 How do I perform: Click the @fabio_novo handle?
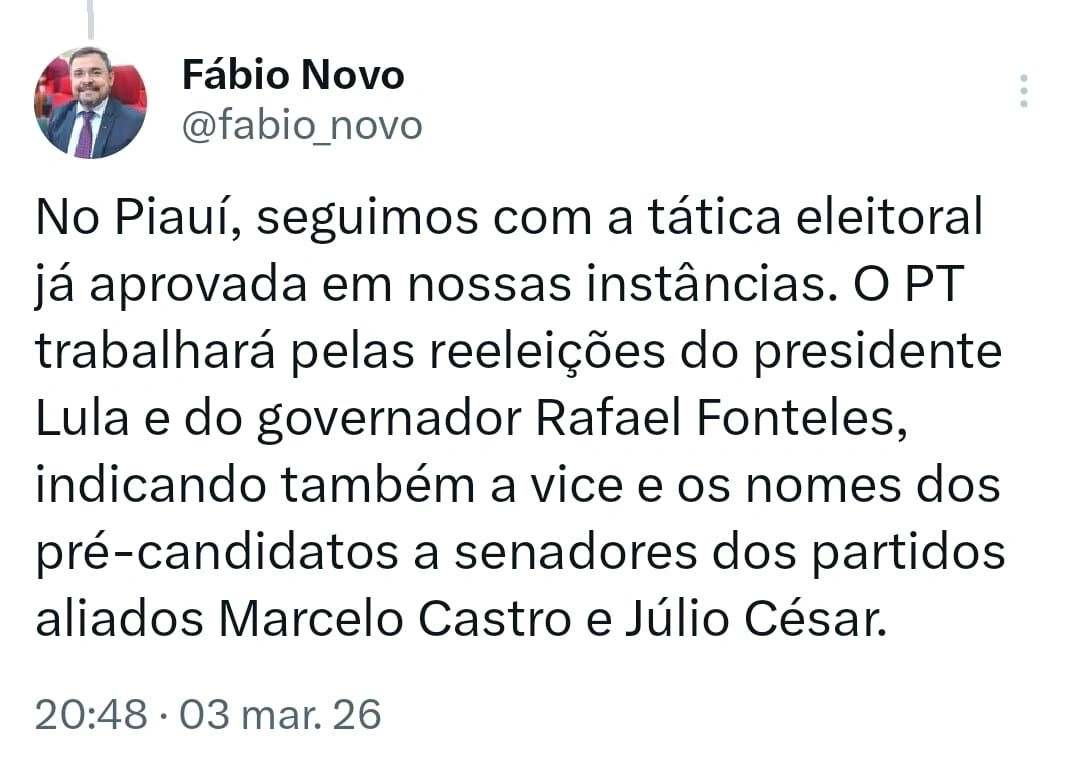(x=302, y=125)
